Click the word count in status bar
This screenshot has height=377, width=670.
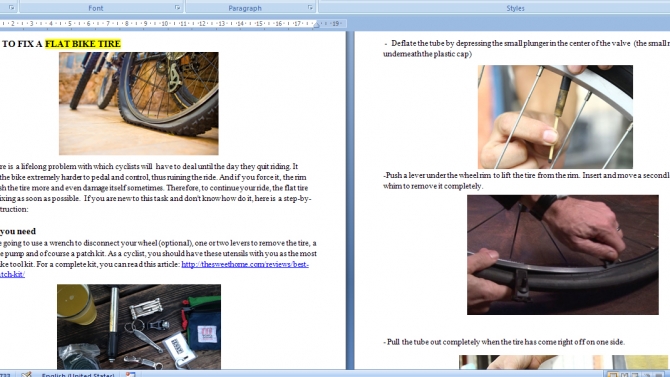pyautogui.click(x=5, y=375)
